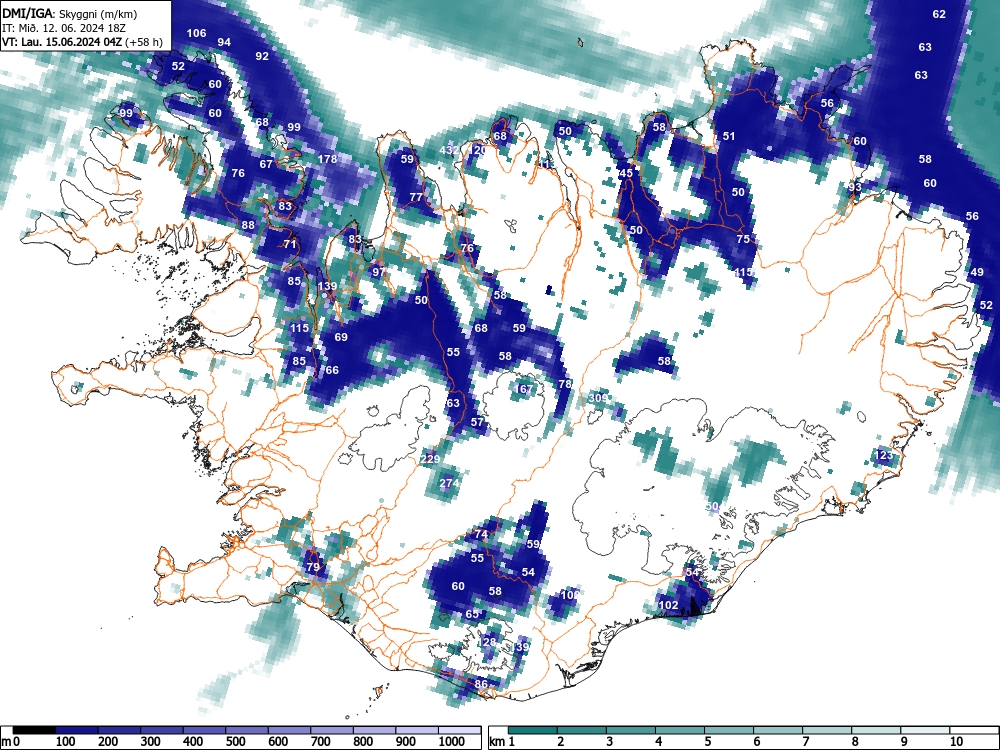Screen dimensions: 1000x750
Task: Pick the 139 visibility reading
Action: 327,286
